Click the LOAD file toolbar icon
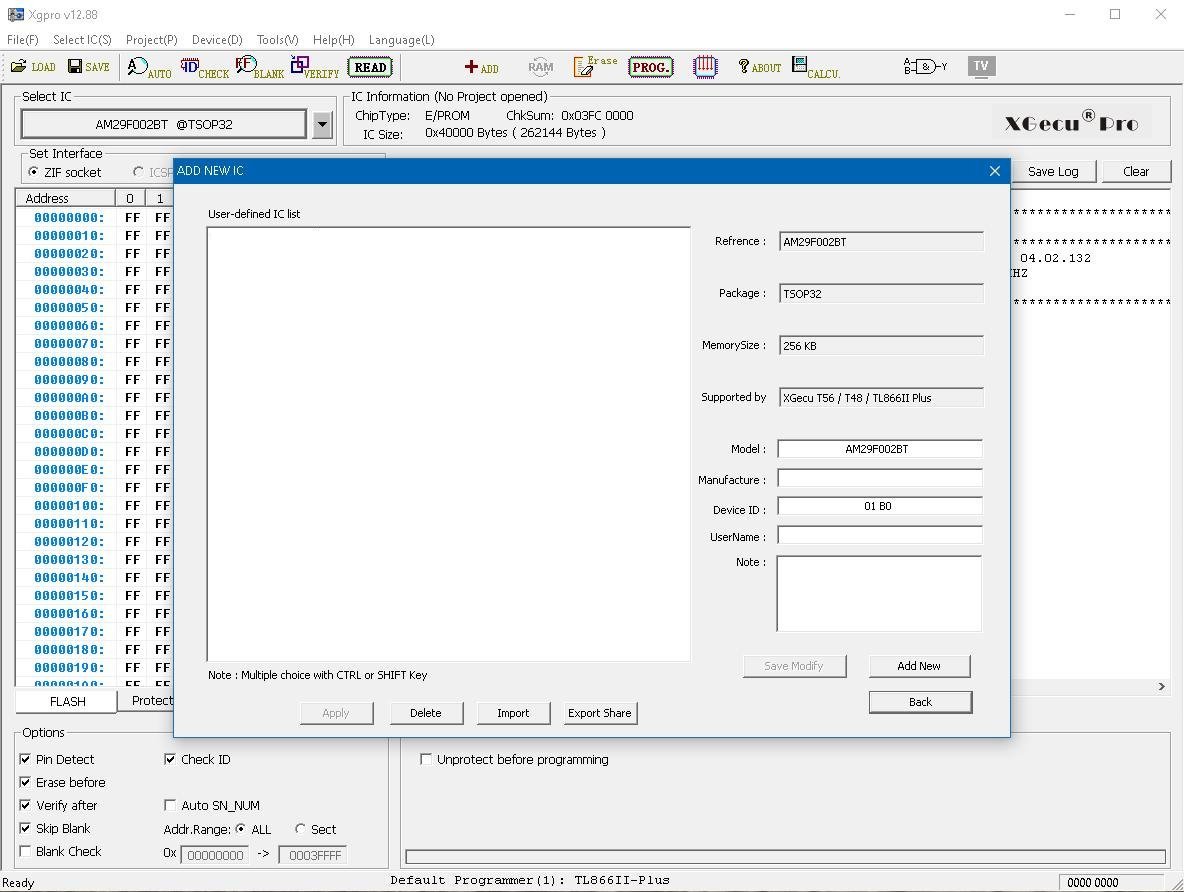The height and width of the screenshot is (892, 1184). tap(33, 67)
